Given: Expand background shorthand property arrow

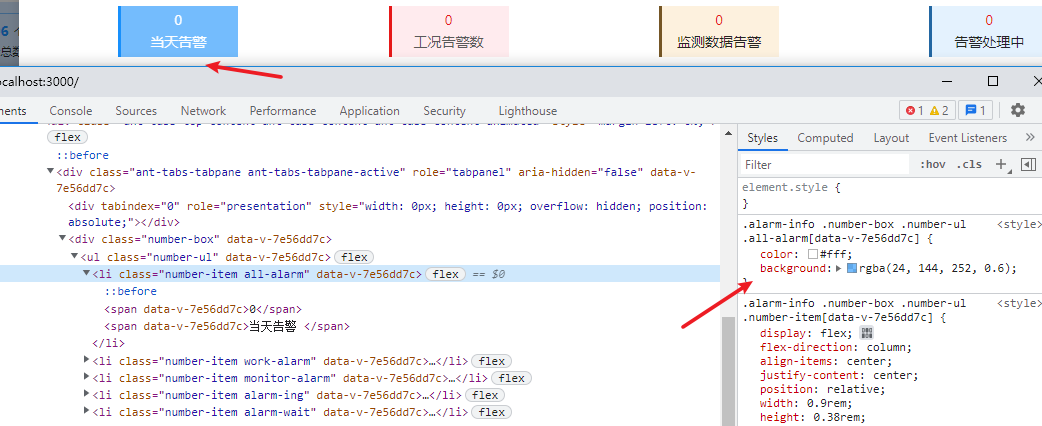Looking at the screenshot, I should 839,268.
